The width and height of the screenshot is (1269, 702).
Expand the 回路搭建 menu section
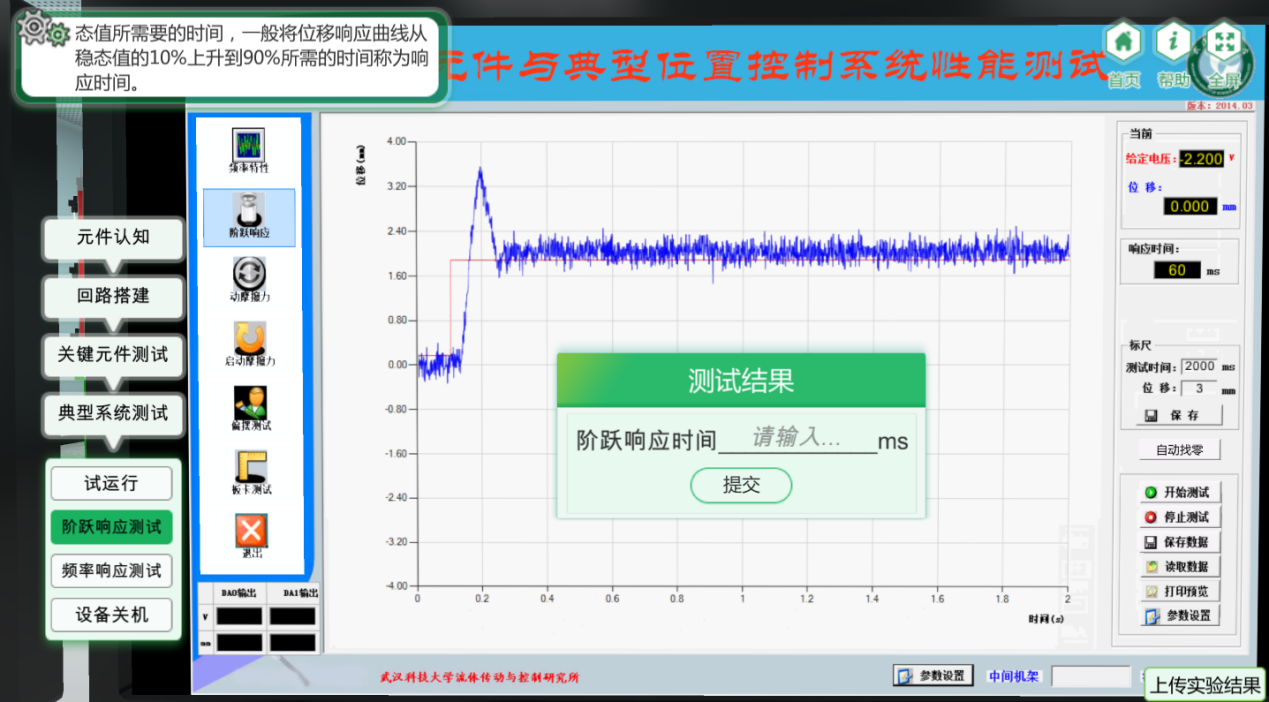(x=113, y=295)
